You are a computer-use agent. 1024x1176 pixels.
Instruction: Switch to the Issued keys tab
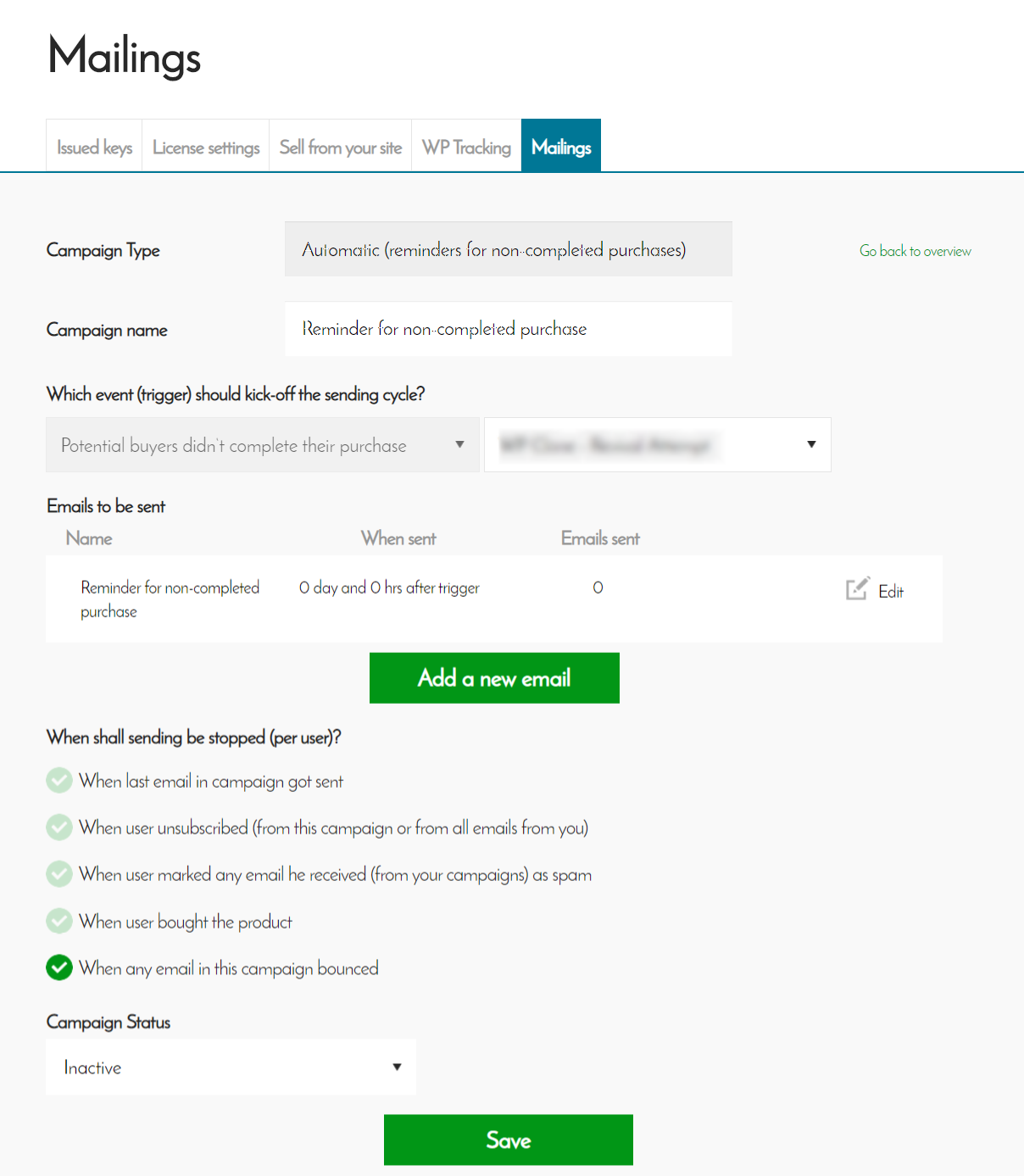[x=94, y=148]
